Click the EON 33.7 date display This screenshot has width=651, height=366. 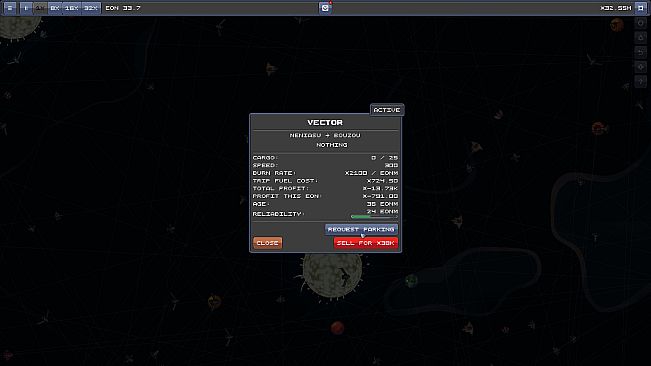pyautogui.click(x=123, y=8)
